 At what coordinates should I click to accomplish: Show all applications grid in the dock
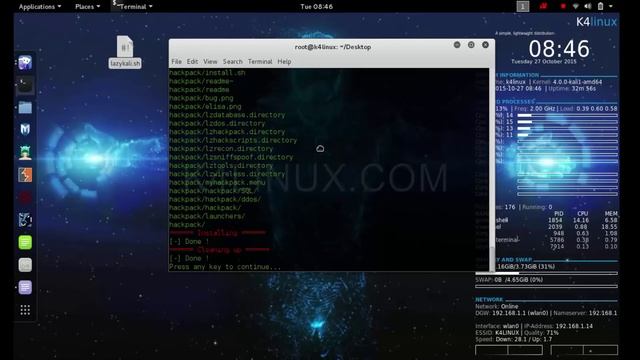click(x=25, y=310)
